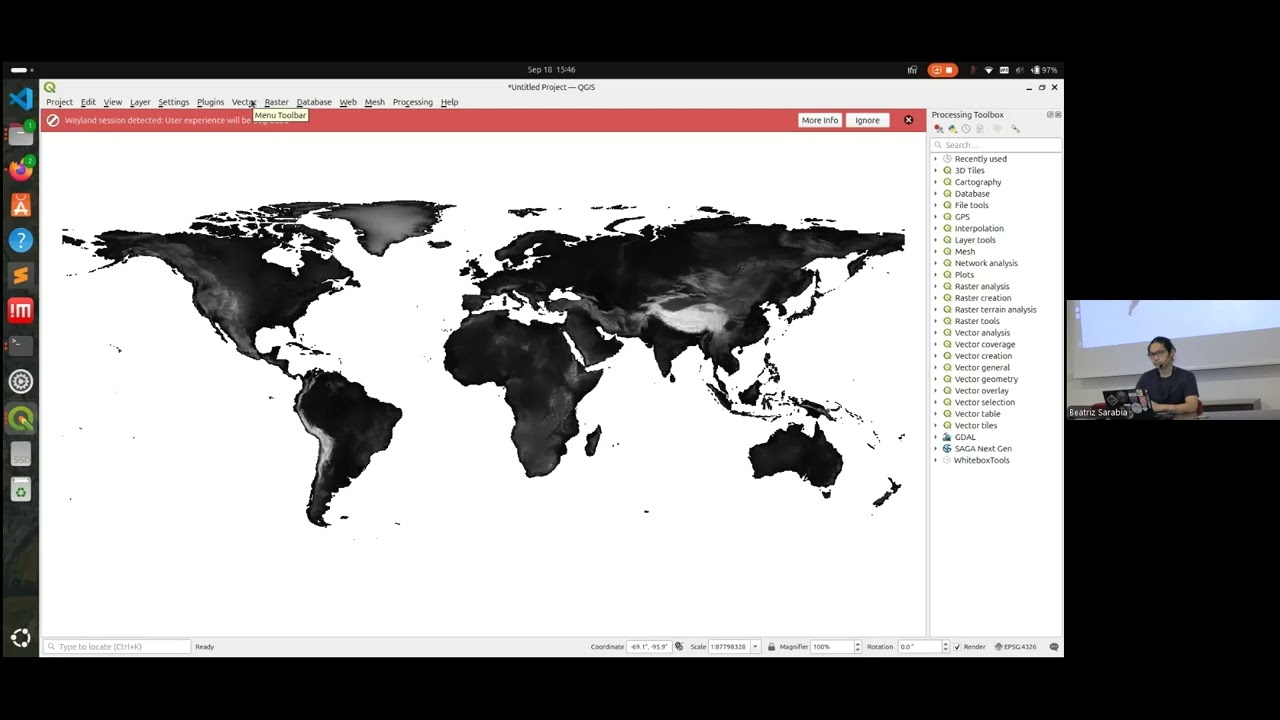Select the File tools tree item
The width and height of the screenshot is (1280, 720).
[971, 205]
